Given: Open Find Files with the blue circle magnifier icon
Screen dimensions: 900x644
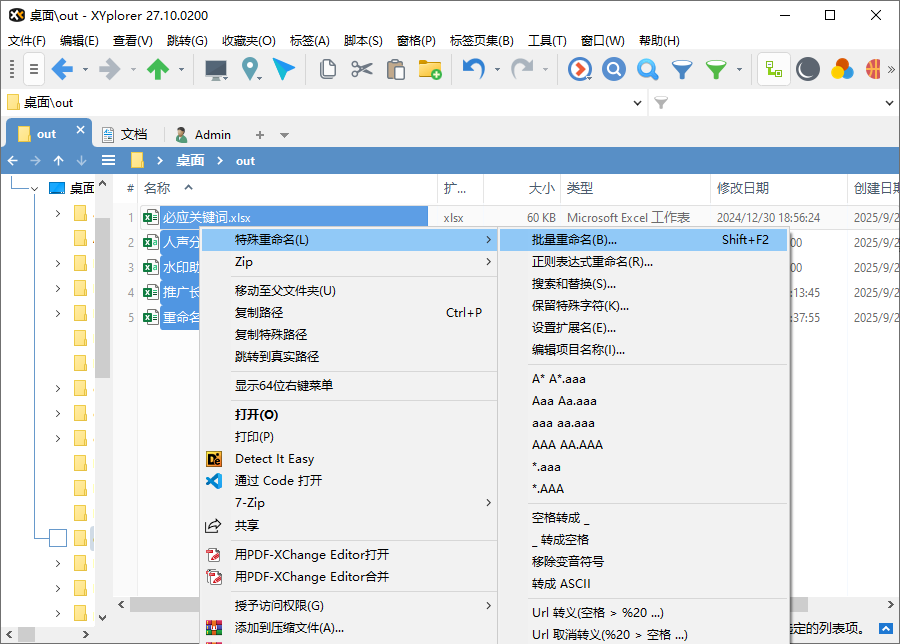Looking at the screenshot, I should 612,71.
